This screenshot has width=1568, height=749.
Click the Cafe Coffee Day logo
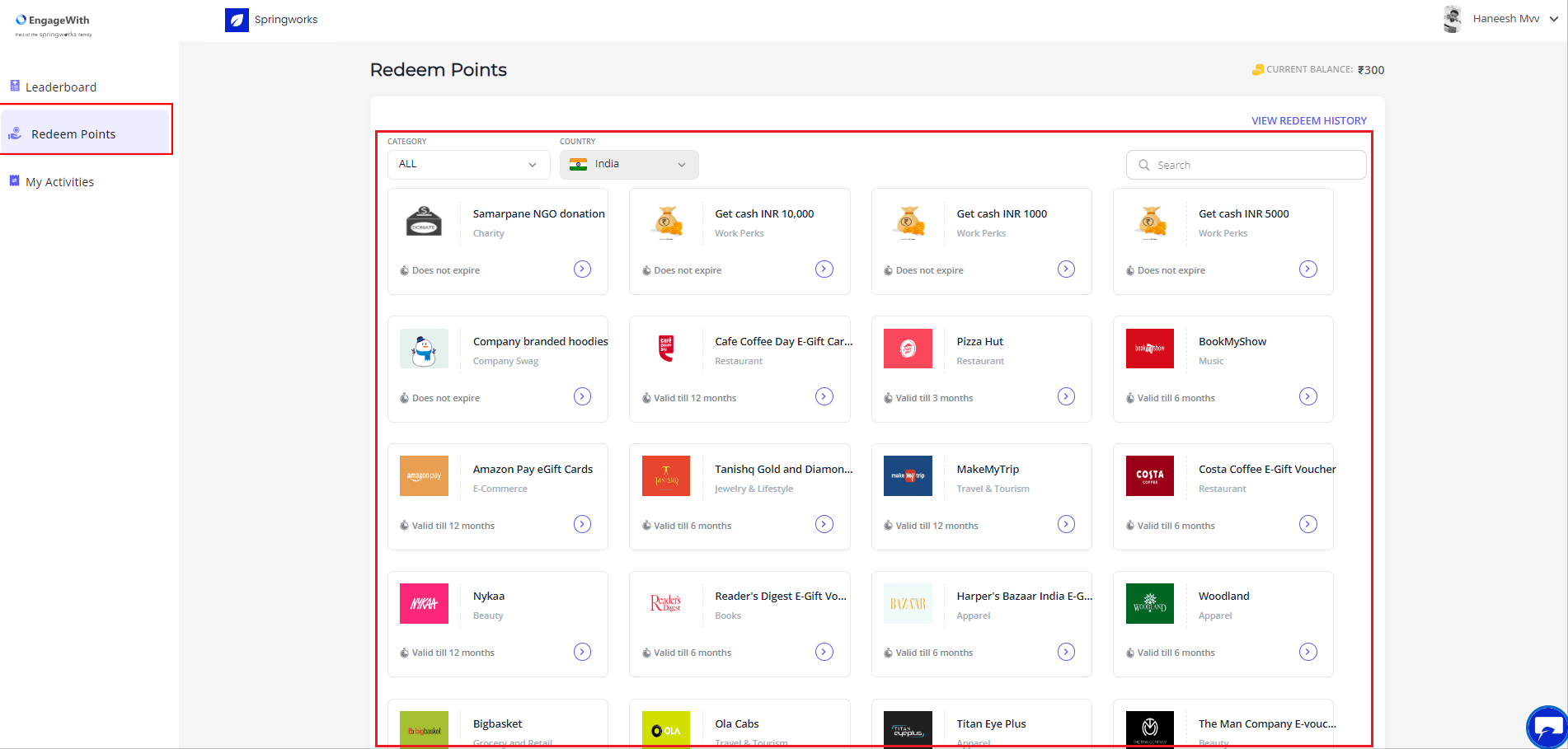coord(666,348)
